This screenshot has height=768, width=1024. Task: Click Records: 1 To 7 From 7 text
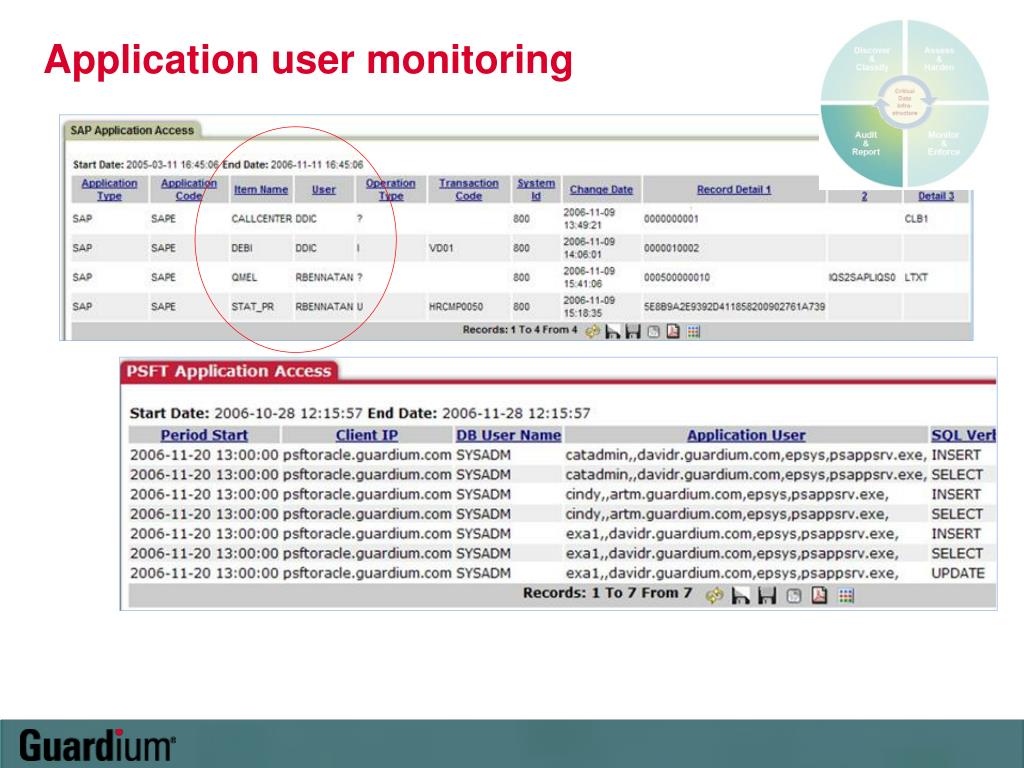pos(607,593)
